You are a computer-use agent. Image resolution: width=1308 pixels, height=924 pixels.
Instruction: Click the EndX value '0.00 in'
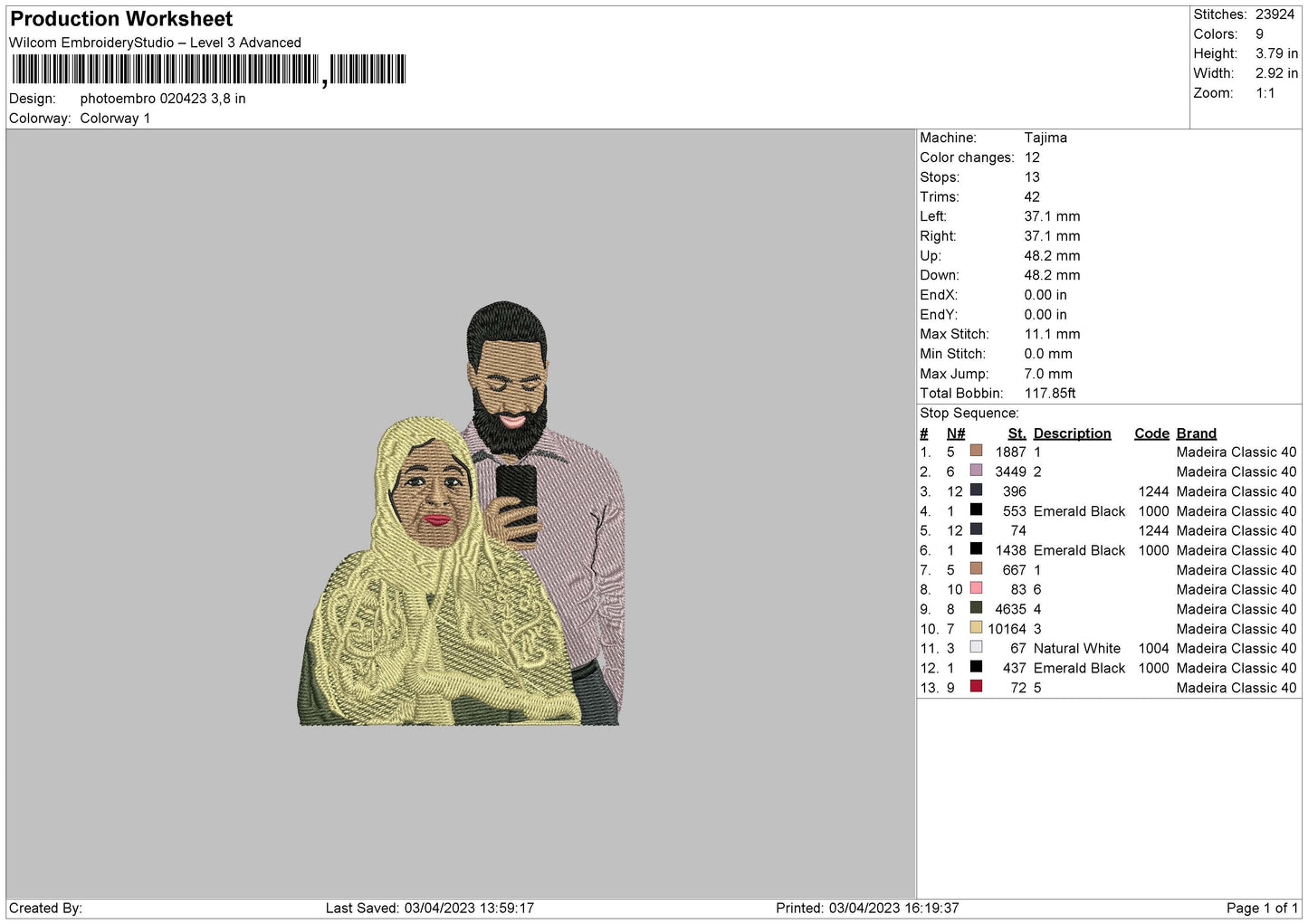(x=1045, y=295)
